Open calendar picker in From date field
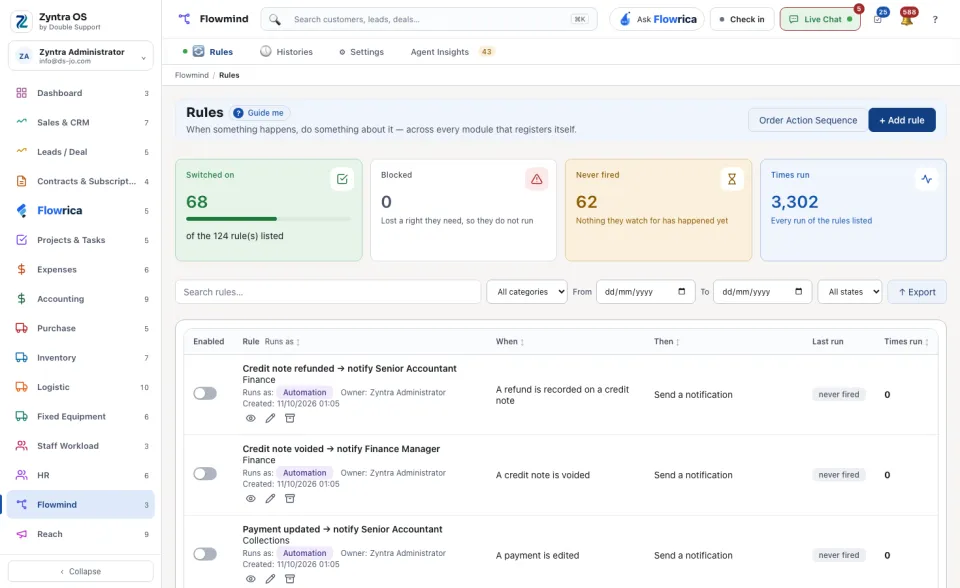The height and width of the screenshot is (588, 960). (681, 292)
